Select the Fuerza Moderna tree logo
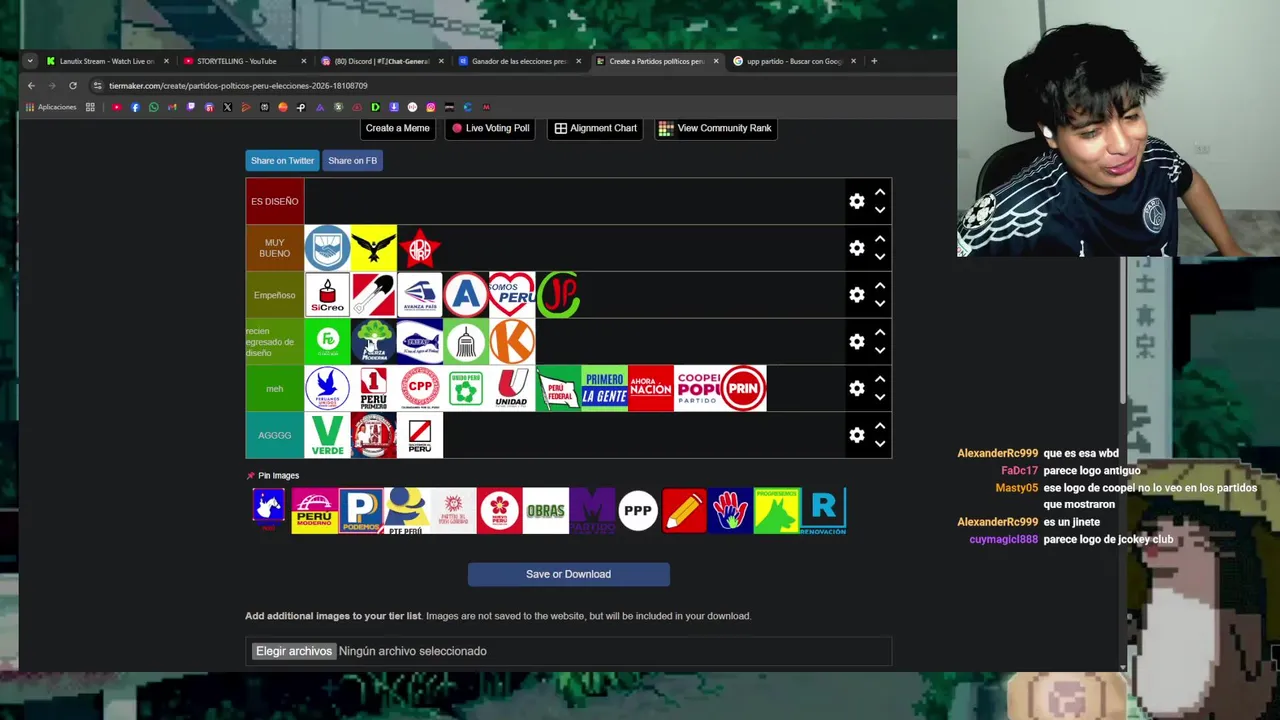1280x720 pixels. [374, 342]
